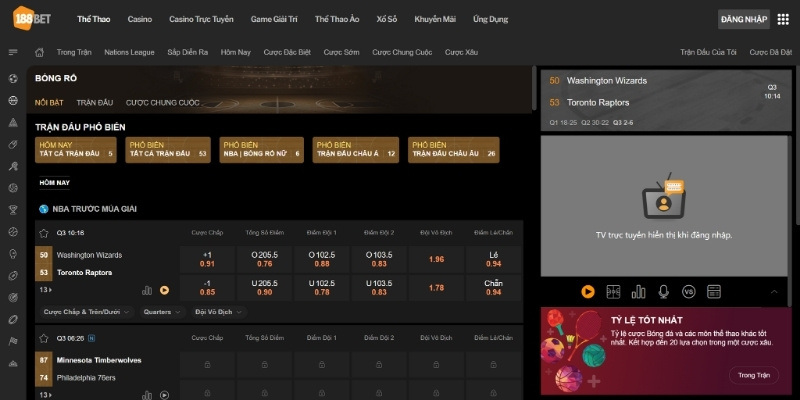Image resolution: width=800 pixels, height=400 pixels.
Task: Expand the Cược Chấp & Trên/Dưới dropdown
Action: pos(87,312)
